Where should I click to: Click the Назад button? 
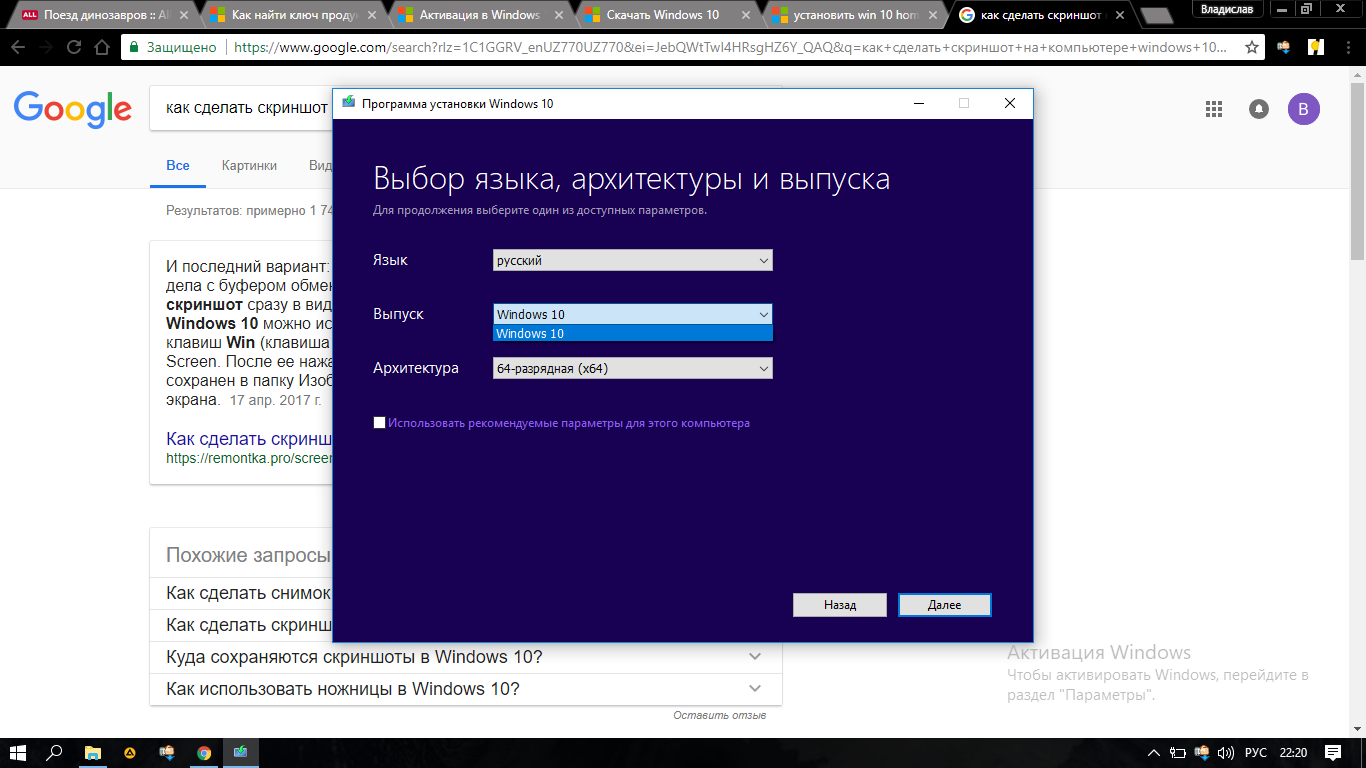click(x=839, y=605)
